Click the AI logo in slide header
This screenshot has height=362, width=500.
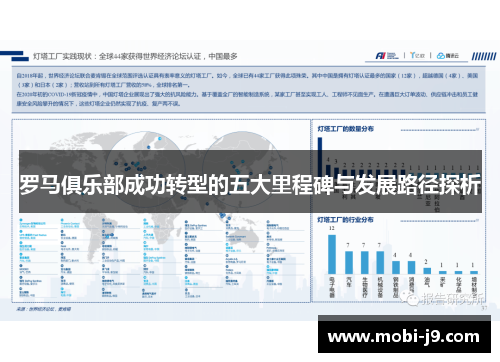(x=387, y=56)
